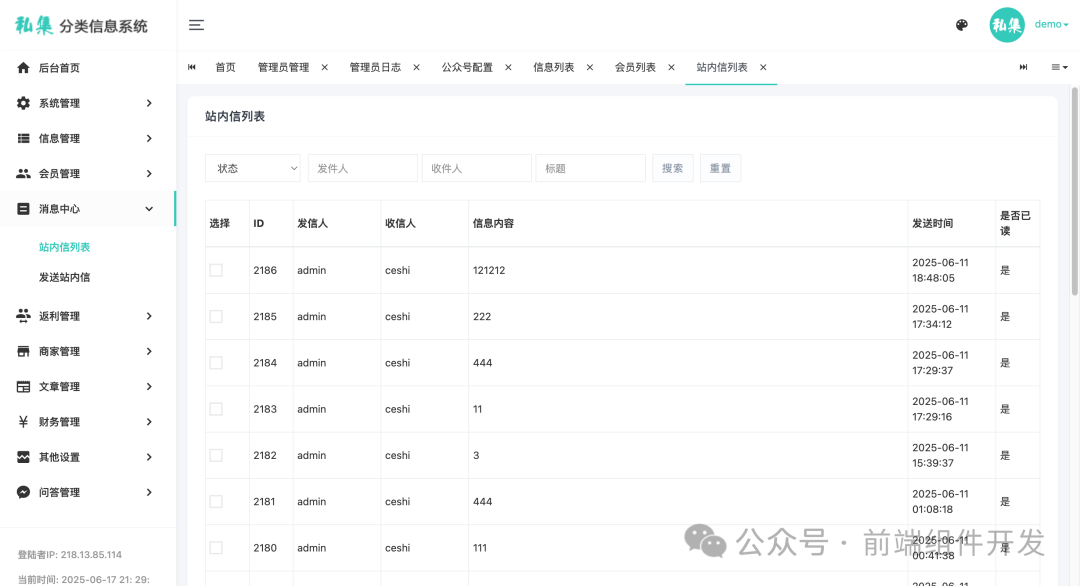The height and width of the screenshot is (586, 1080).
Task: Click the scroll-to-end tabs arrow icon
Action: (x=1023, y=67)
